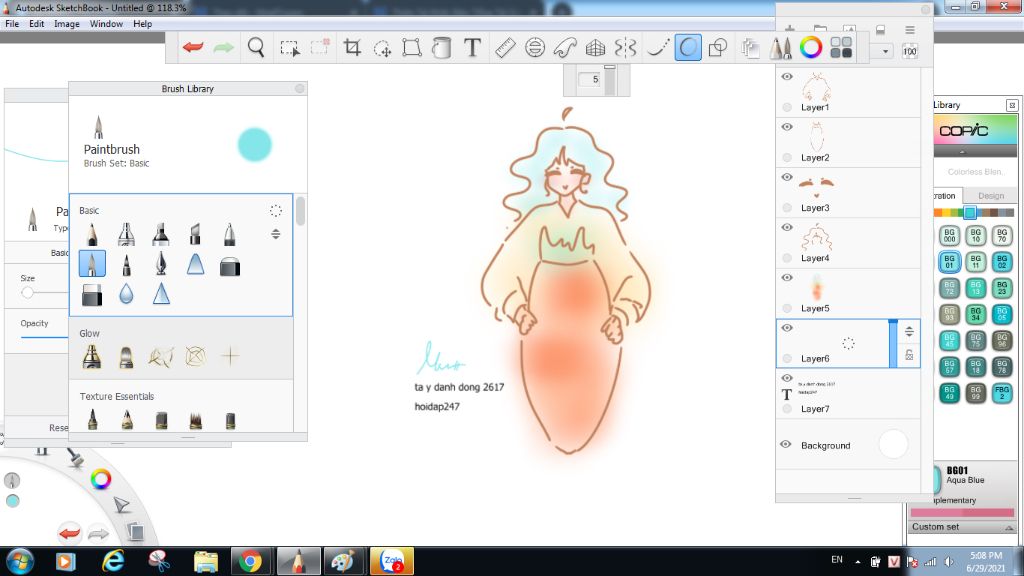
Task: Click the Basic brush set reorder arrows
Action: point(276,234)
